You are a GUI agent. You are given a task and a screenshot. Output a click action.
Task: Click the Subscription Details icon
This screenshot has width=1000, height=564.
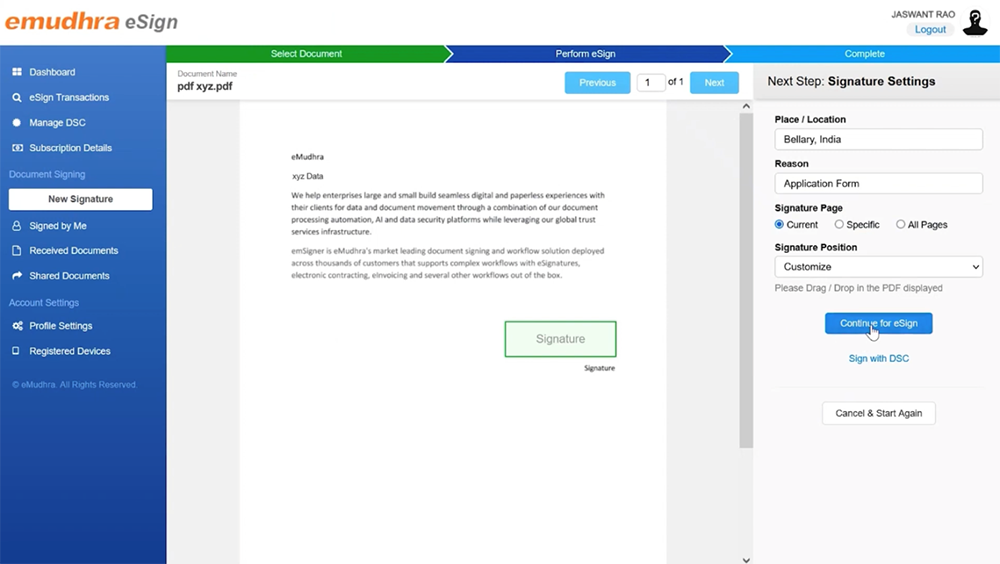pos(17,148)
